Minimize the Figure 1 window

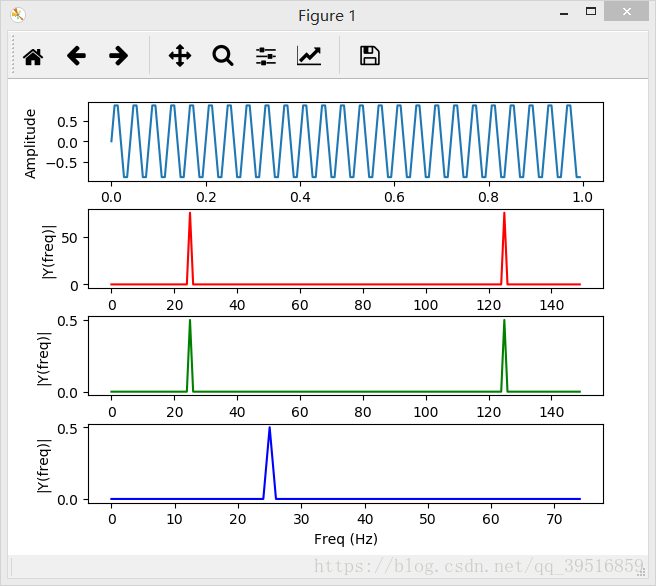(x=564, y=14)
